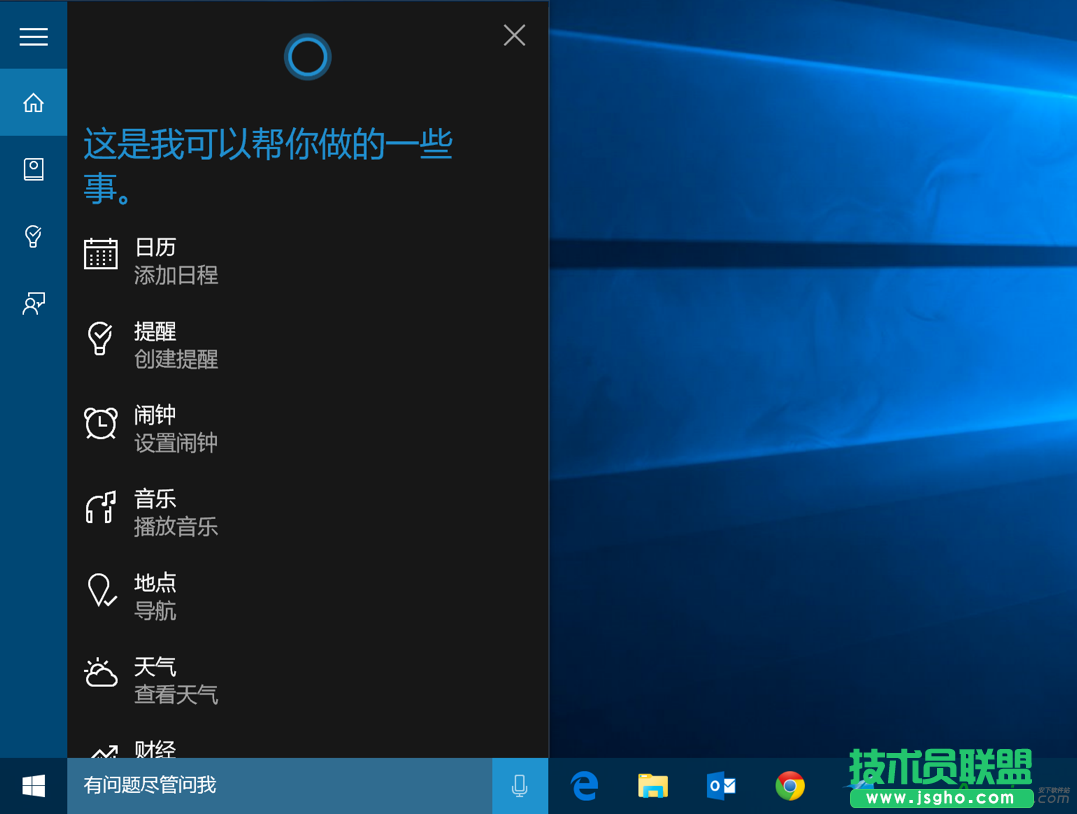Expand the hamburger menu at top left

pos(33,36)
